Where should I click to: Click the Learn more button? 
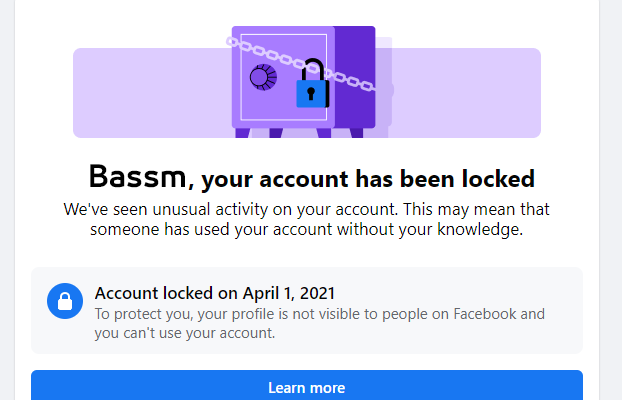[307, 385]
